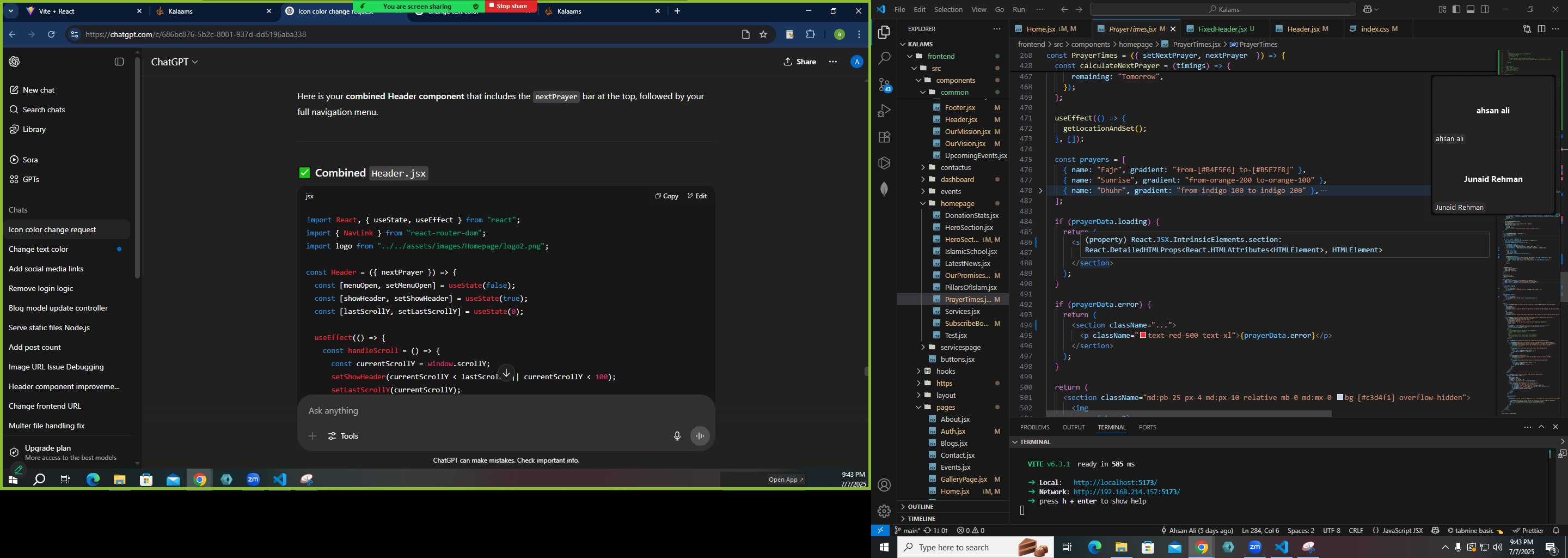Open the Extensions view in VS Code

tap(884, 137)
